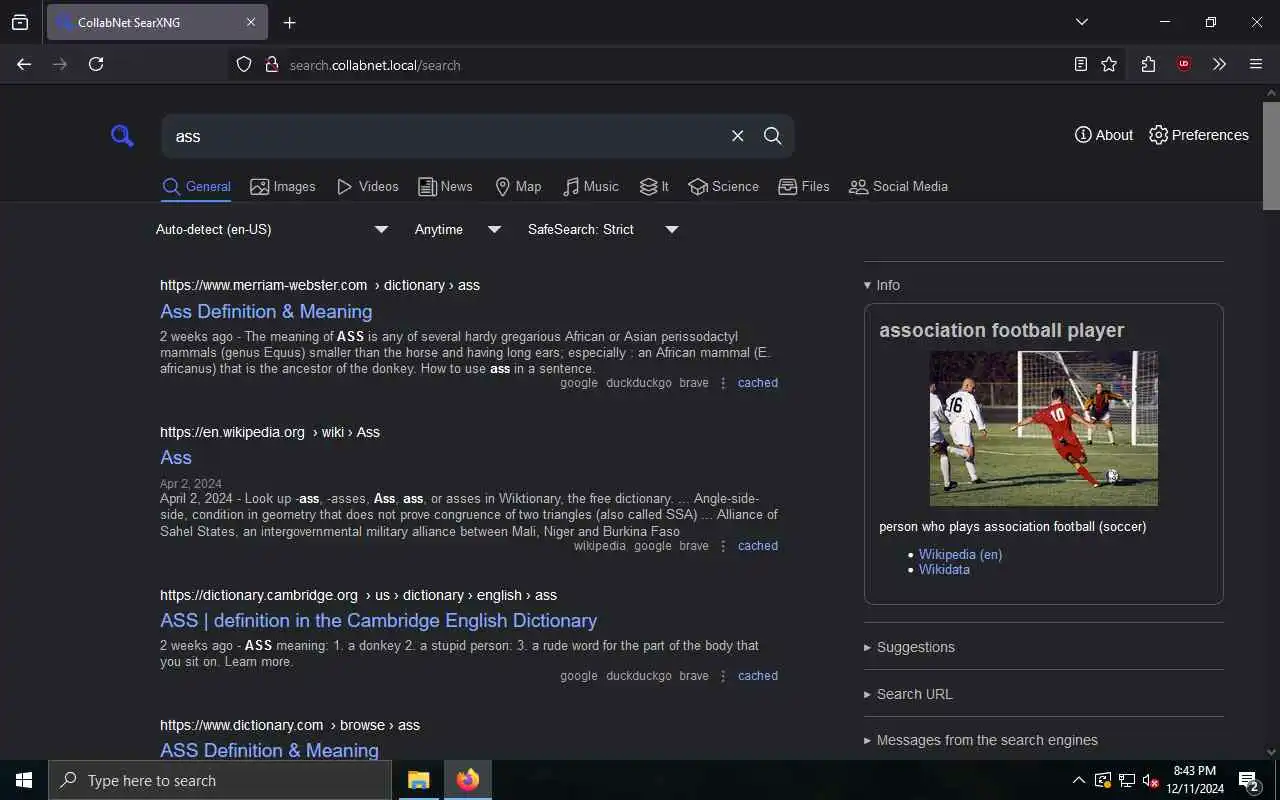Switch to the Videos tab
The height and width of the screenshot is (800, 1280).
pyautogui.click(x=368, y=187)
